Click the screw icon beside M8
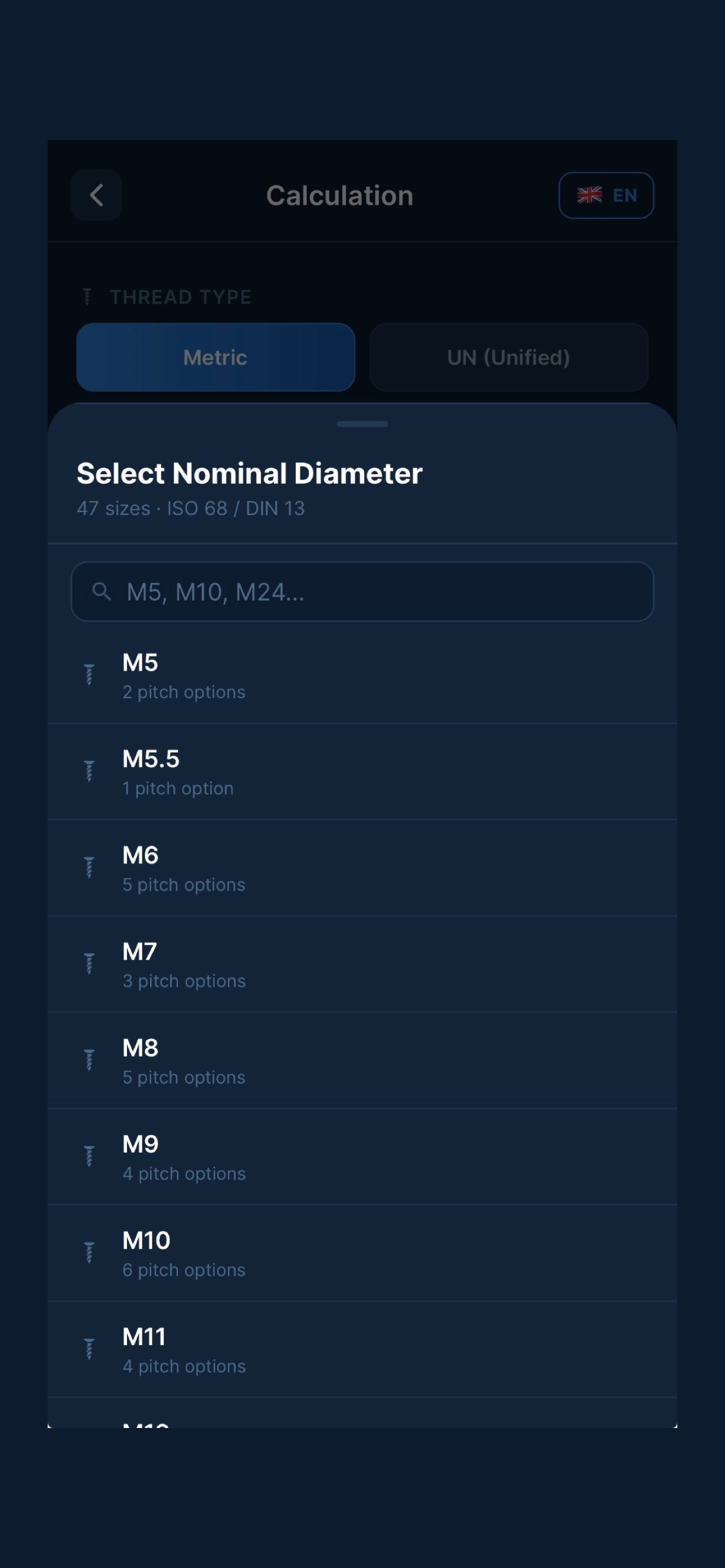 click(x=89, y=1061)
